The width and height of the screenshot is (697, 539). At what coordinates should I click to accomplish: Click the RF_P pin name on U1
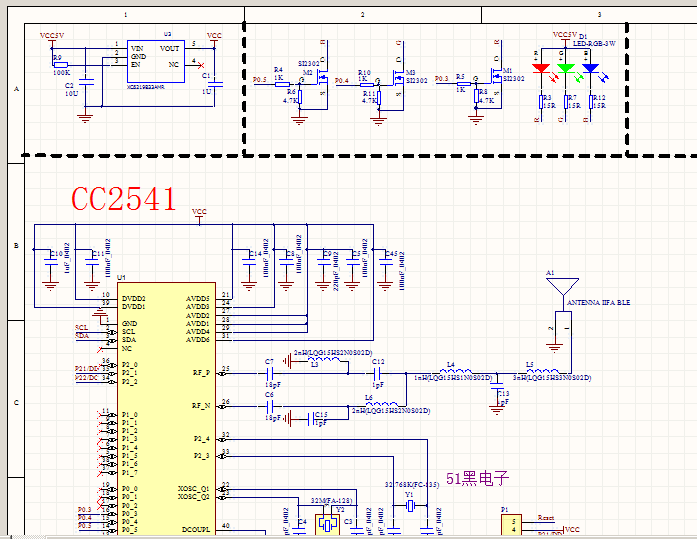(201, 373)
